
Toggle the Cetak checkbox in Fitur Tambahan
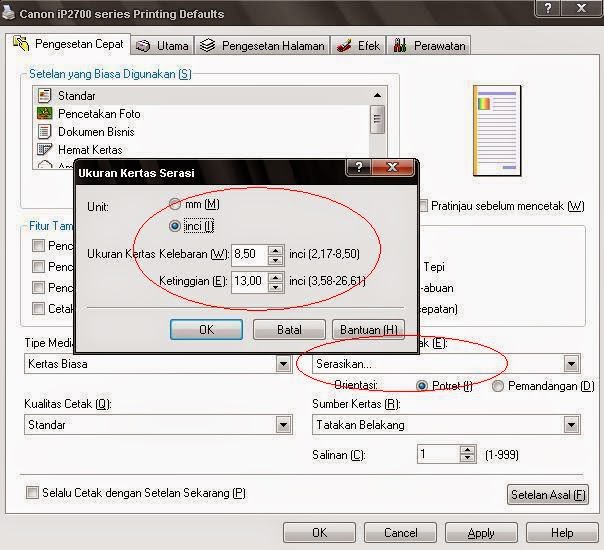38,308
